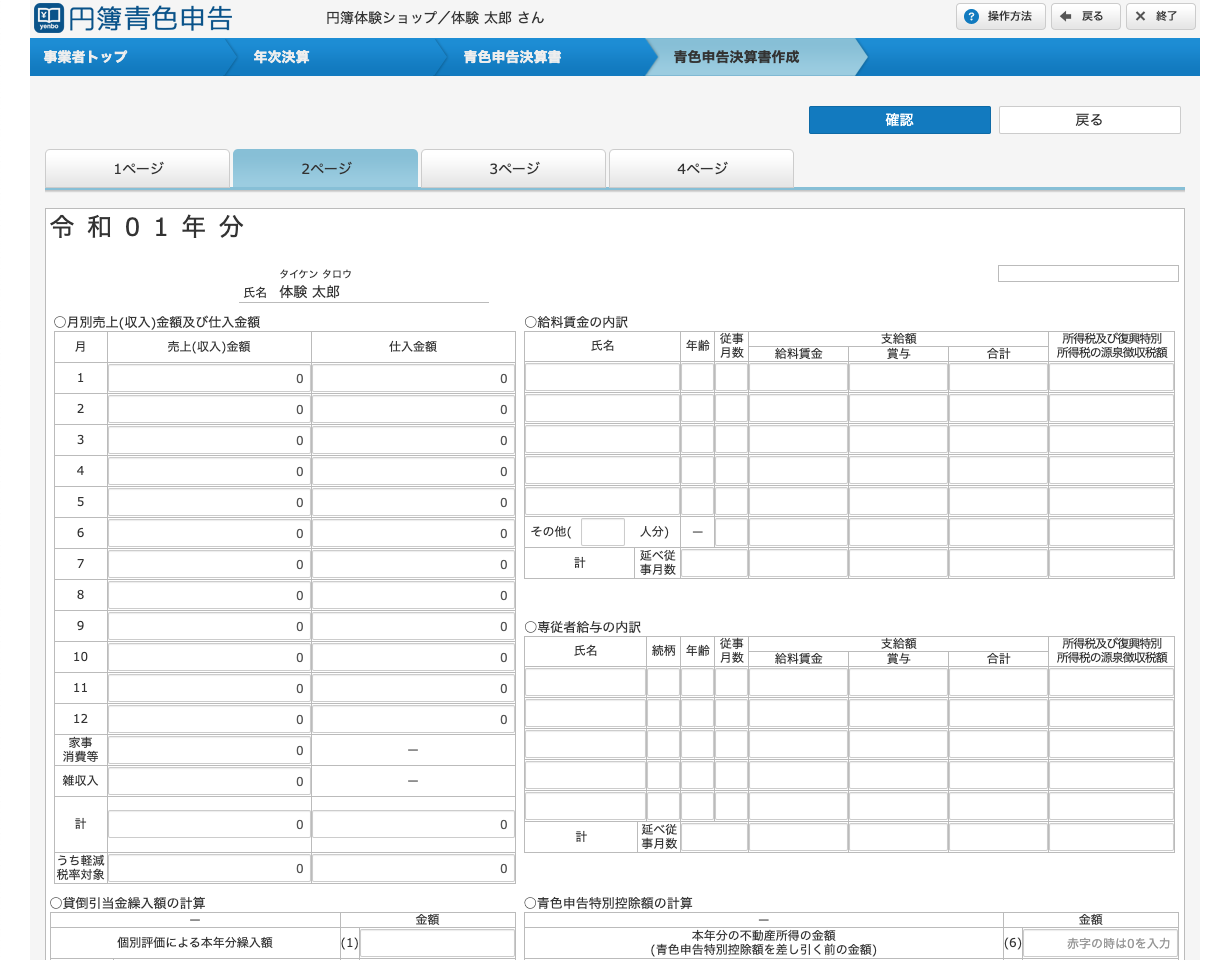Click the 不動産所得の金額 (6) input field
Screen dimensions: 1228x960
click(x=1100, y=943)
